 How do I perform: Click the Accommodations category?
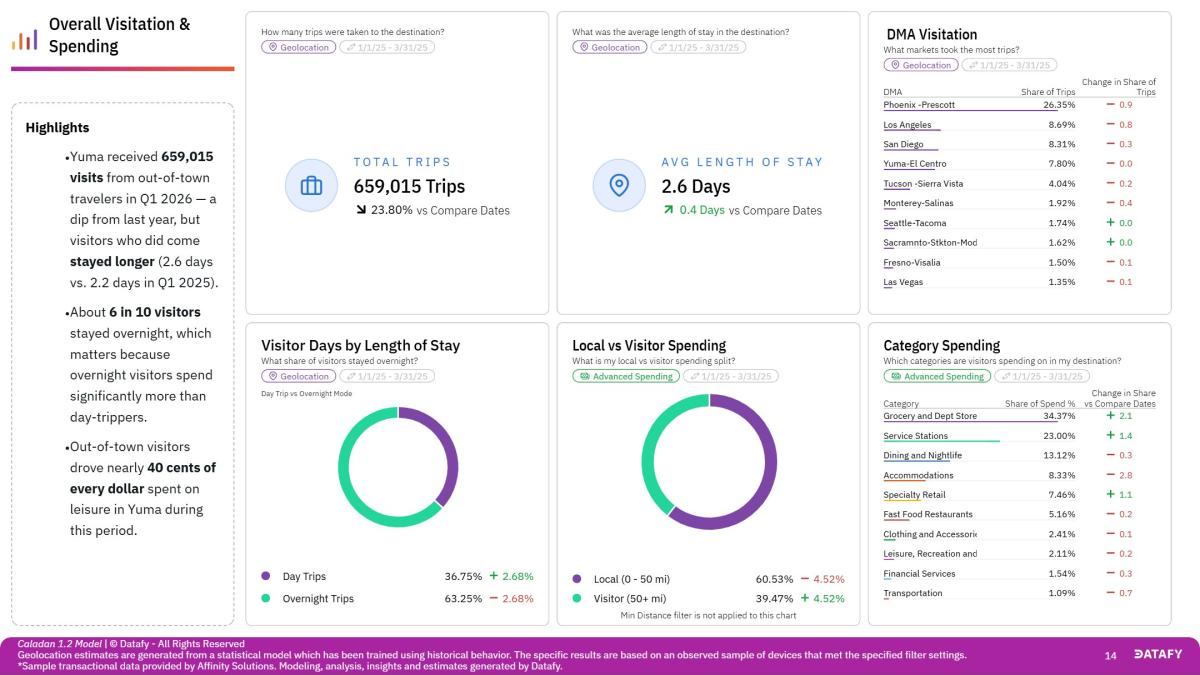pyautogui.click(x=919, y=475)
